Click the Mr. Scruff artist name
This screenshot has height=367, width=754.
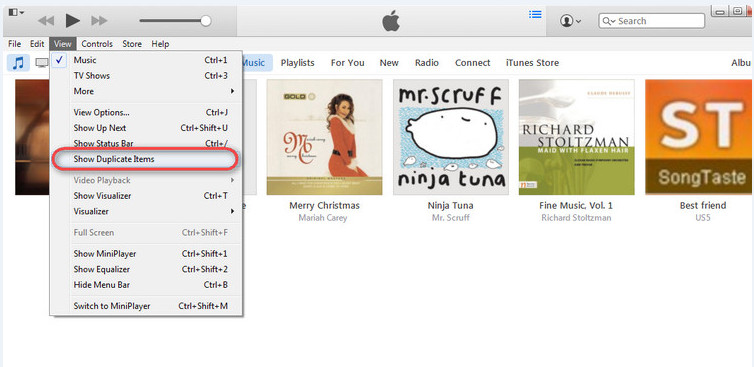coord(451,218)
